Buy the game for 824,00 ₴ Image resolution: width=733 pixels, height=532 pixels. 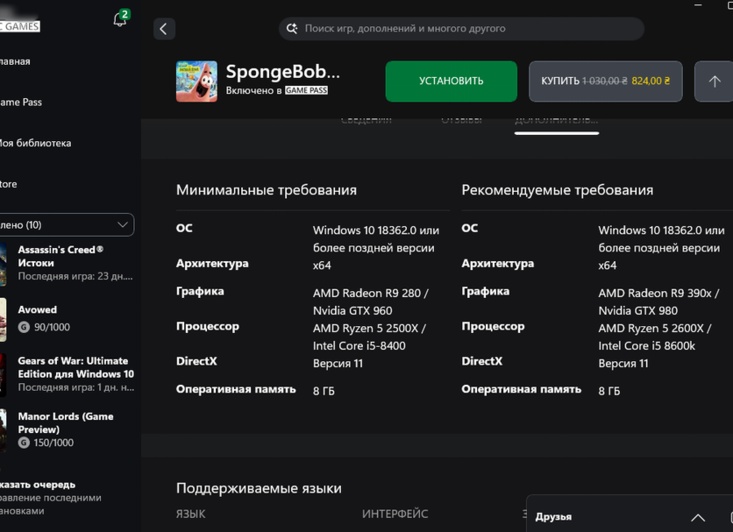pyautogui.click(x=605, y=81)
